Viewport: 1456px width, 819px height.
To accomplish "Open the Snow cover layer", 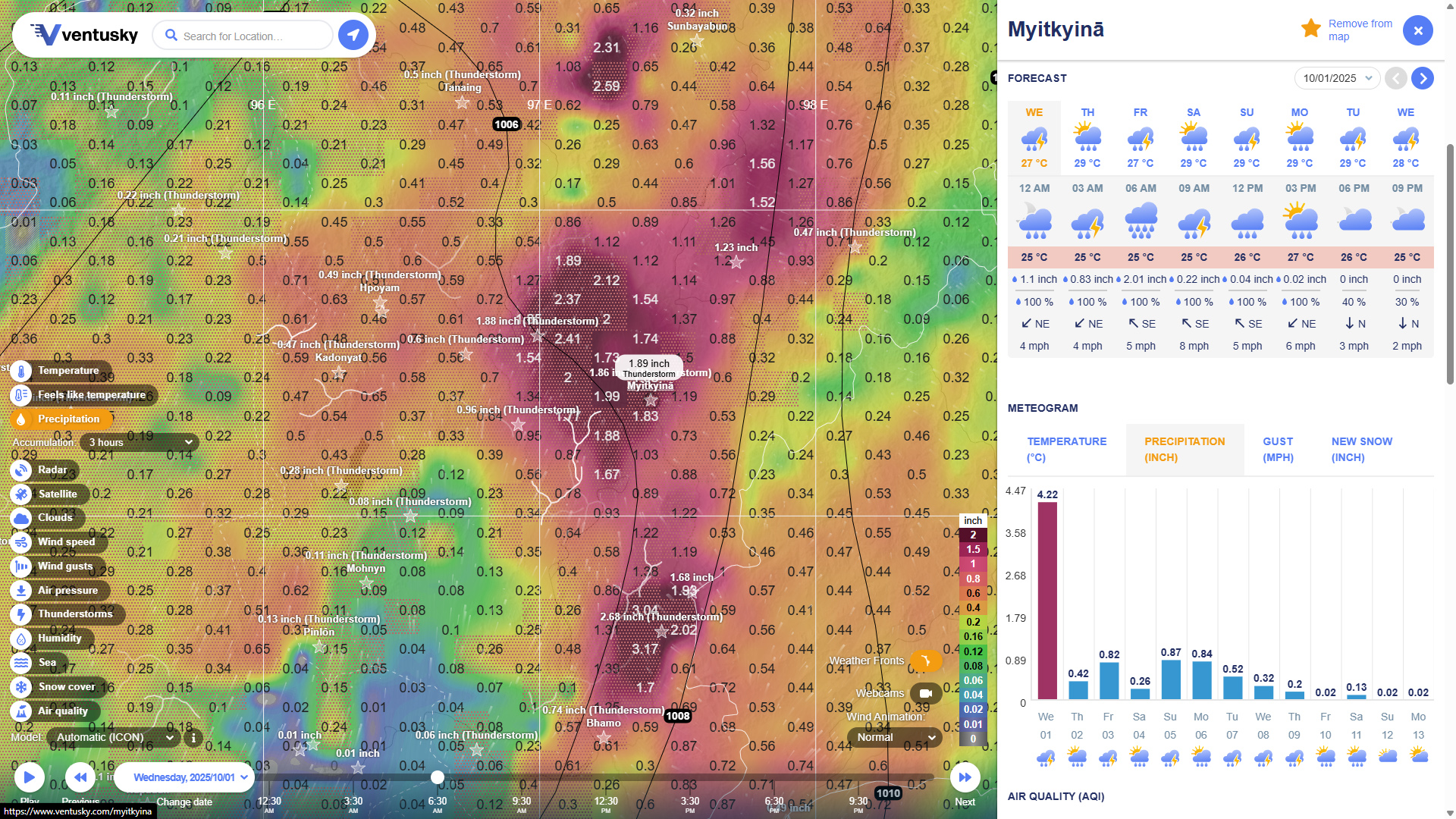I will [x=21, y=687].
